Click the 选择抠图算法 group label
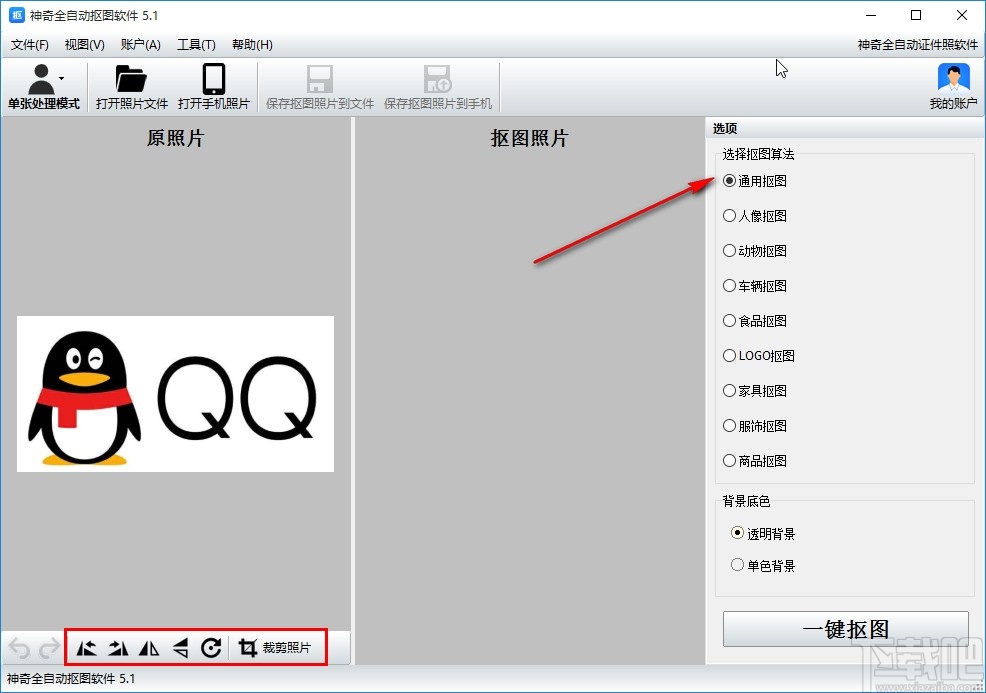The width and height of the screenshot is (986, 693). click(758, 154)
